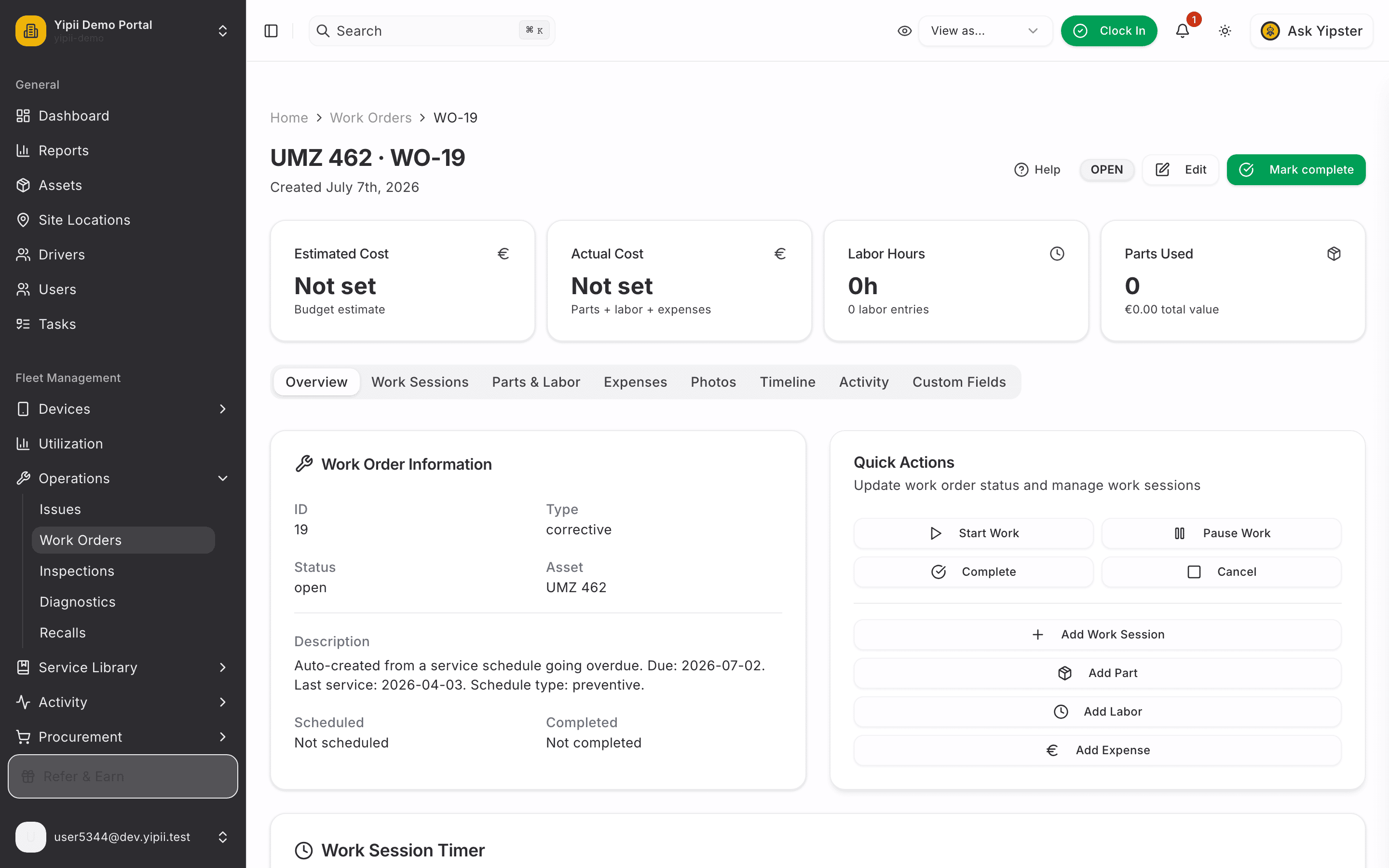Switch to the Photos tab
Viewport: 1389px width, 868px height.
pyautogui.click(x=713, y=382)
